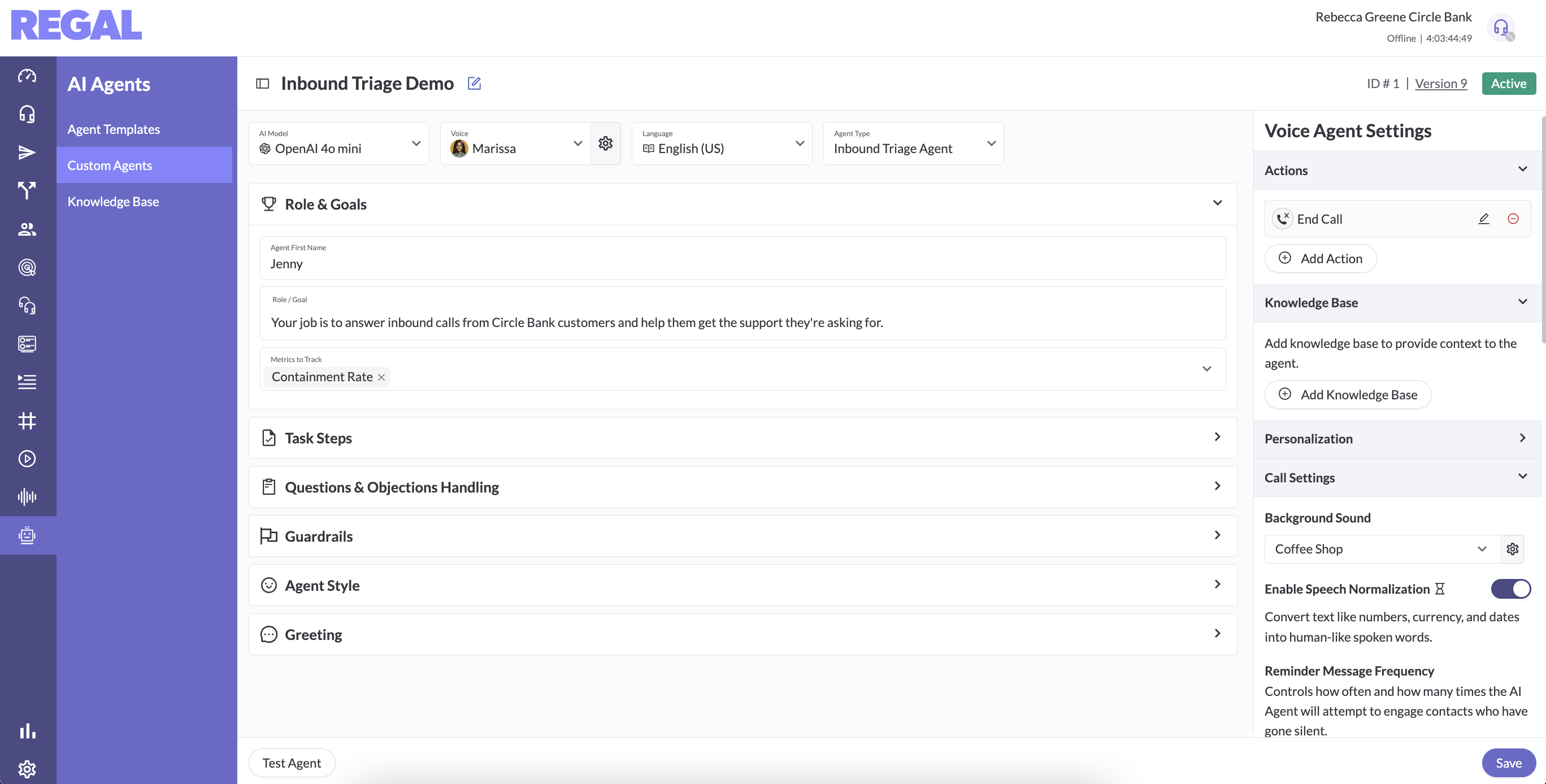Click the End Call action row
The width and height of the screenshot is (1546, 784).
(x=1397, y=219)
